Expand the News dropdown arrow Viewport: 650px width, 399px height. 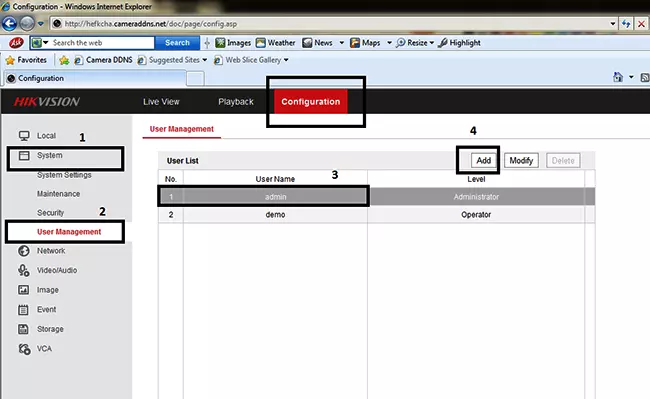pos(342,43)
